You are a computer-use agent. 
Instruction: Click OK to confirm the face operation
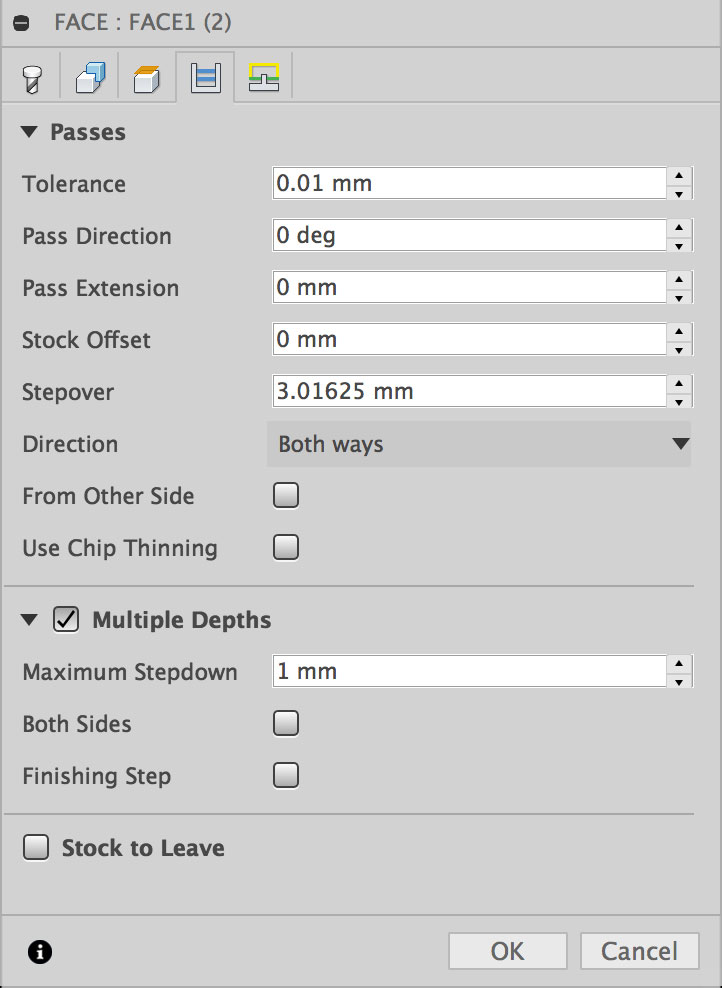[507, 951]
